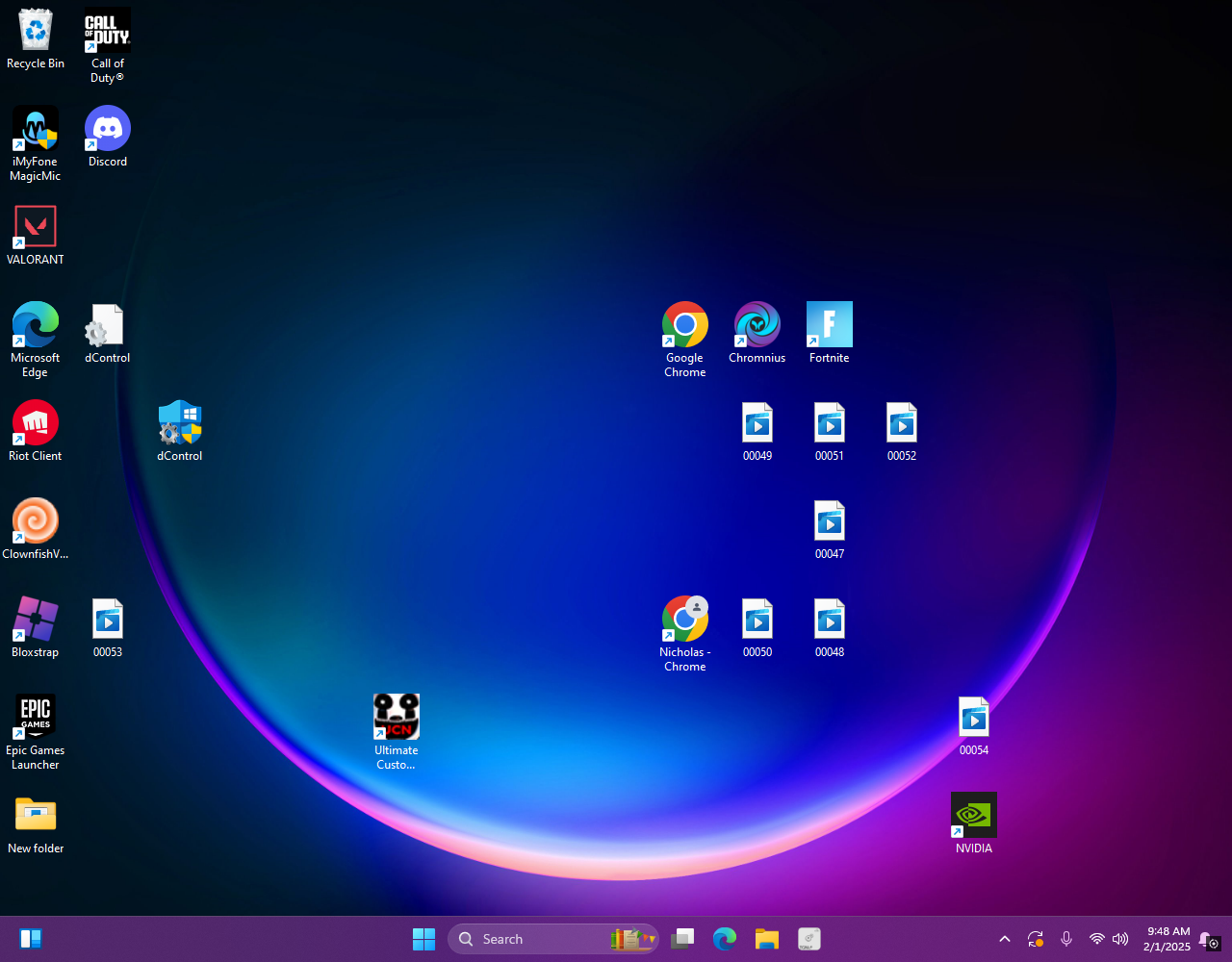Viewport: 1232px width, 962px height.
Task: Click the microphone tray icon
Action: click(1066, 939)
